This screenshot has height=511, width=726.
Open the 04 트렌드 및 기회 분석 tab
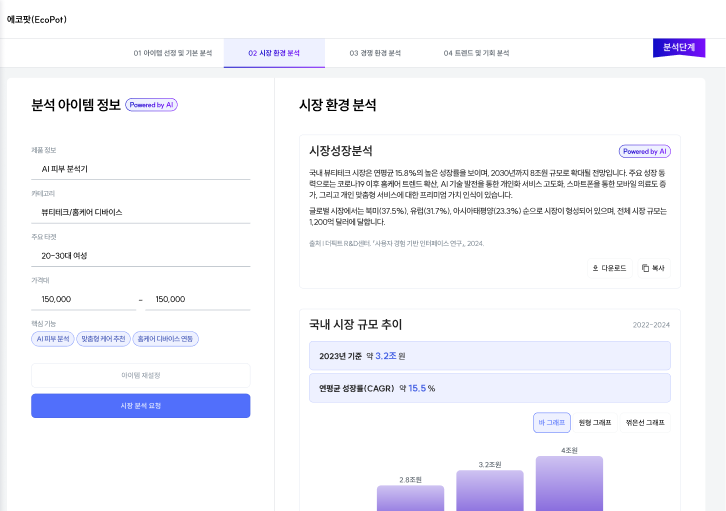click(x=476, y=53)
